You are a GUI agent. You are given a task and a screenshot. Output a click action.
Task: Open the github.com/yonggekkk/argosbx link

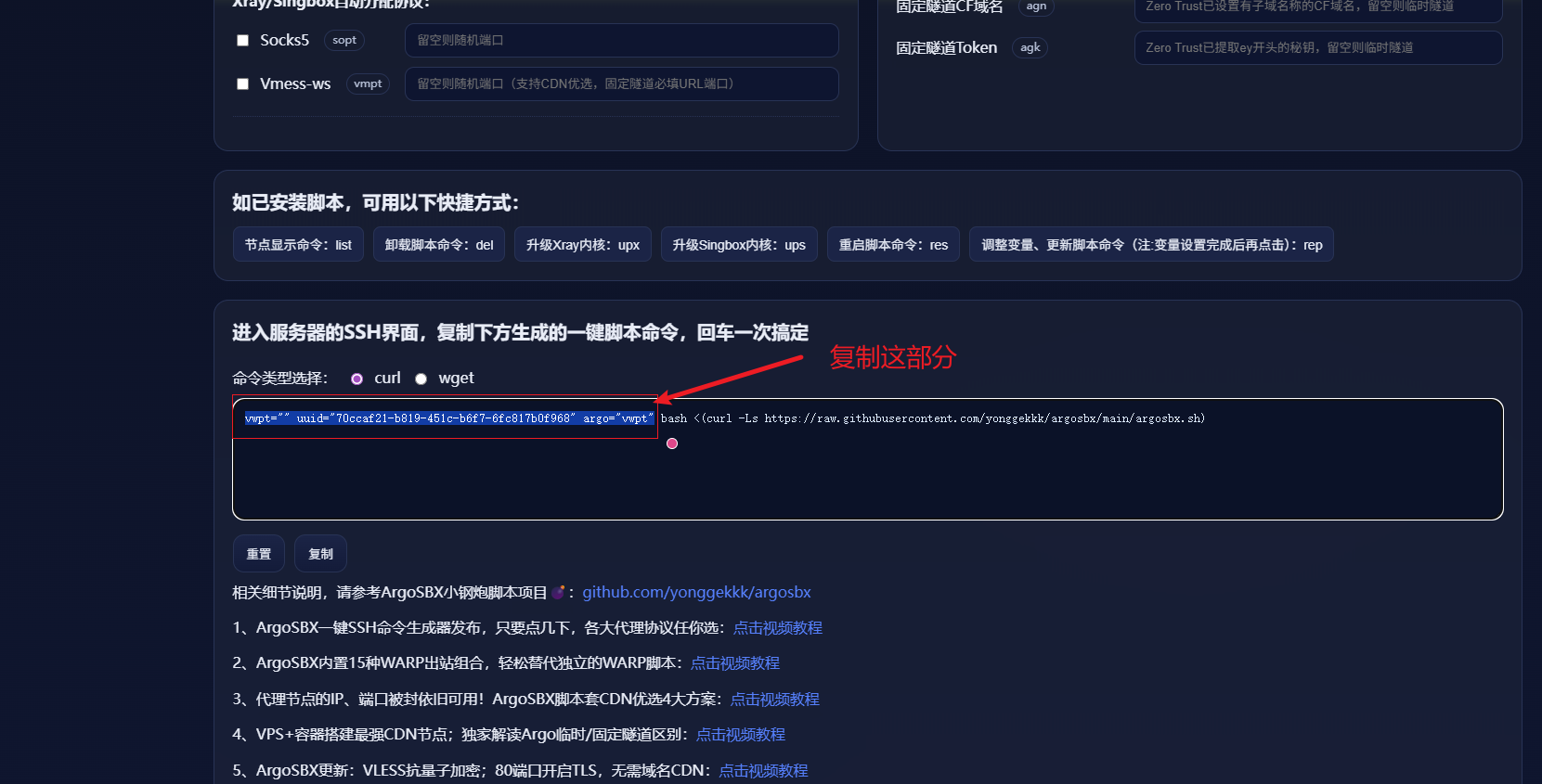(x=696, y=592)
